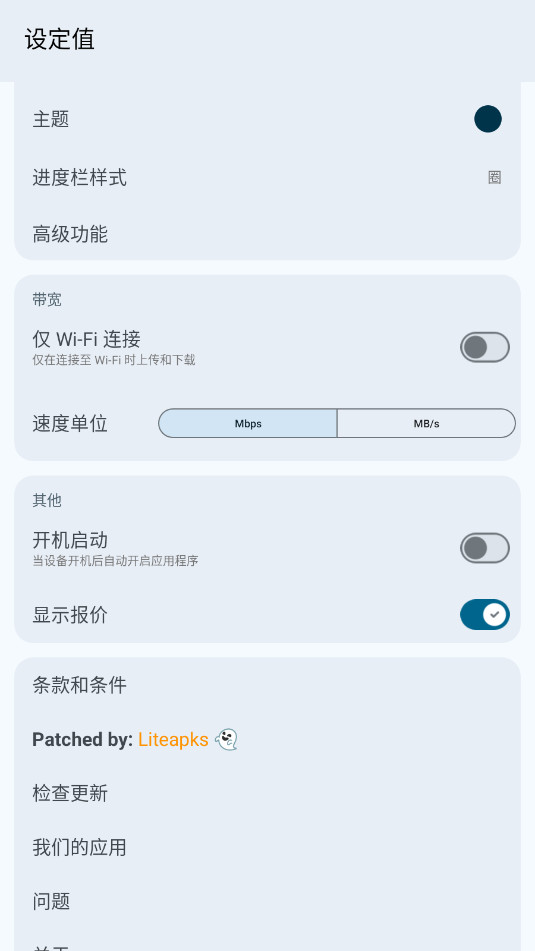Viewport: 535px width, 951px height.
Task: Turn on the 开机启动 switch
Action: click(485, 548)
